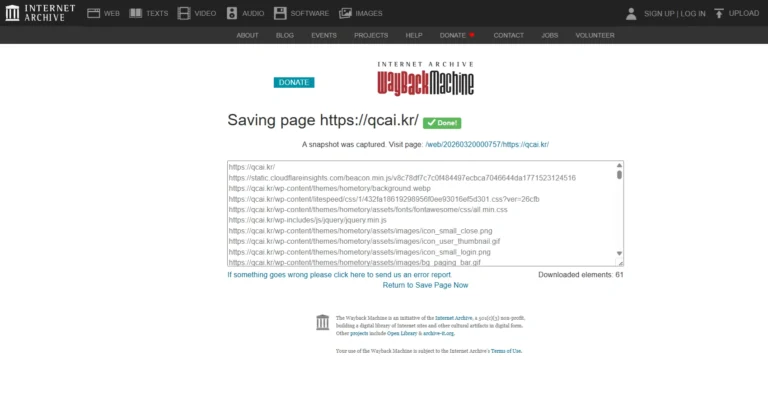Image resolution: width=768 pixels, height=393 pixels.
Task: Open the Web section icon
Action: (93, 13)
